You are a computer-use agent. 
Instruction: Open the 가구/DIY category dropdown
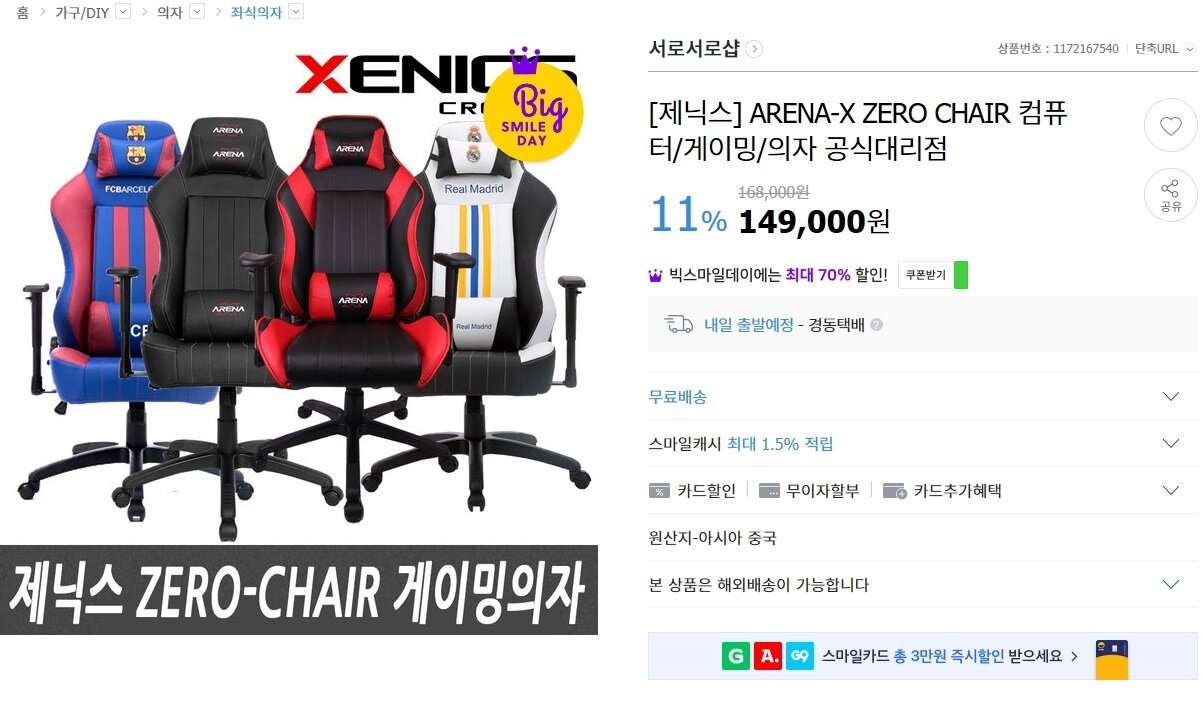123,12
